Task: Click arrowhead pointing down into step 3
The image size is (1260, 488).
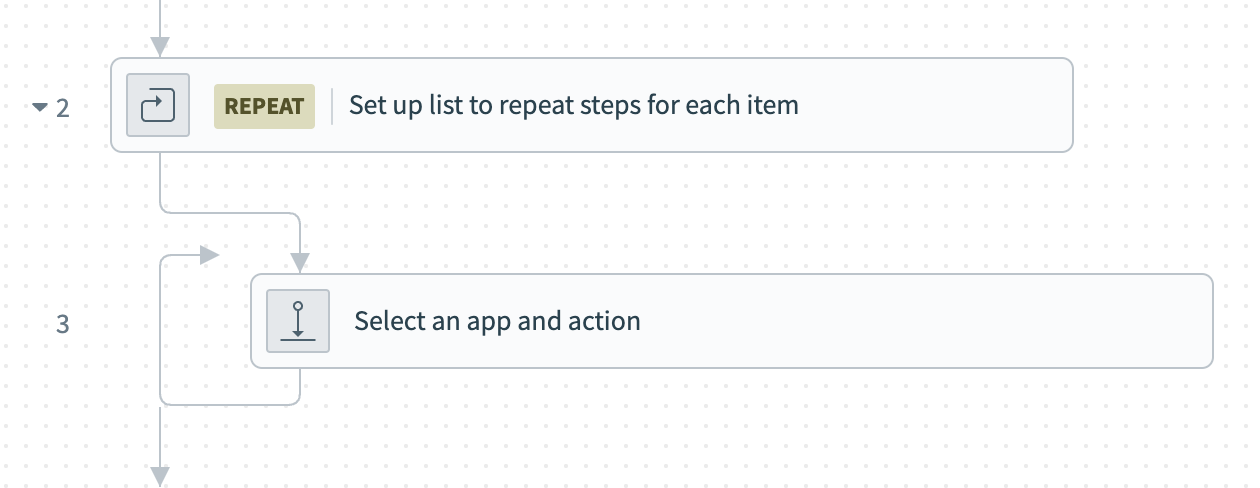Action: tap(300, 262)
